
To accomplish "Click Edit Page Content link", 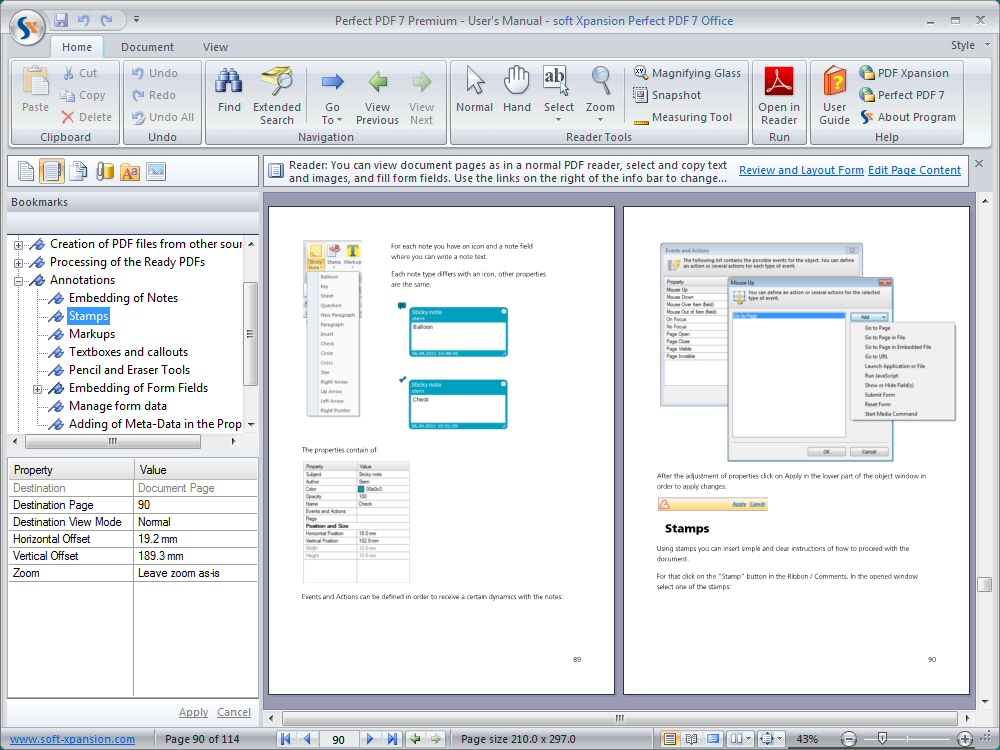I will tap(914, 170).
